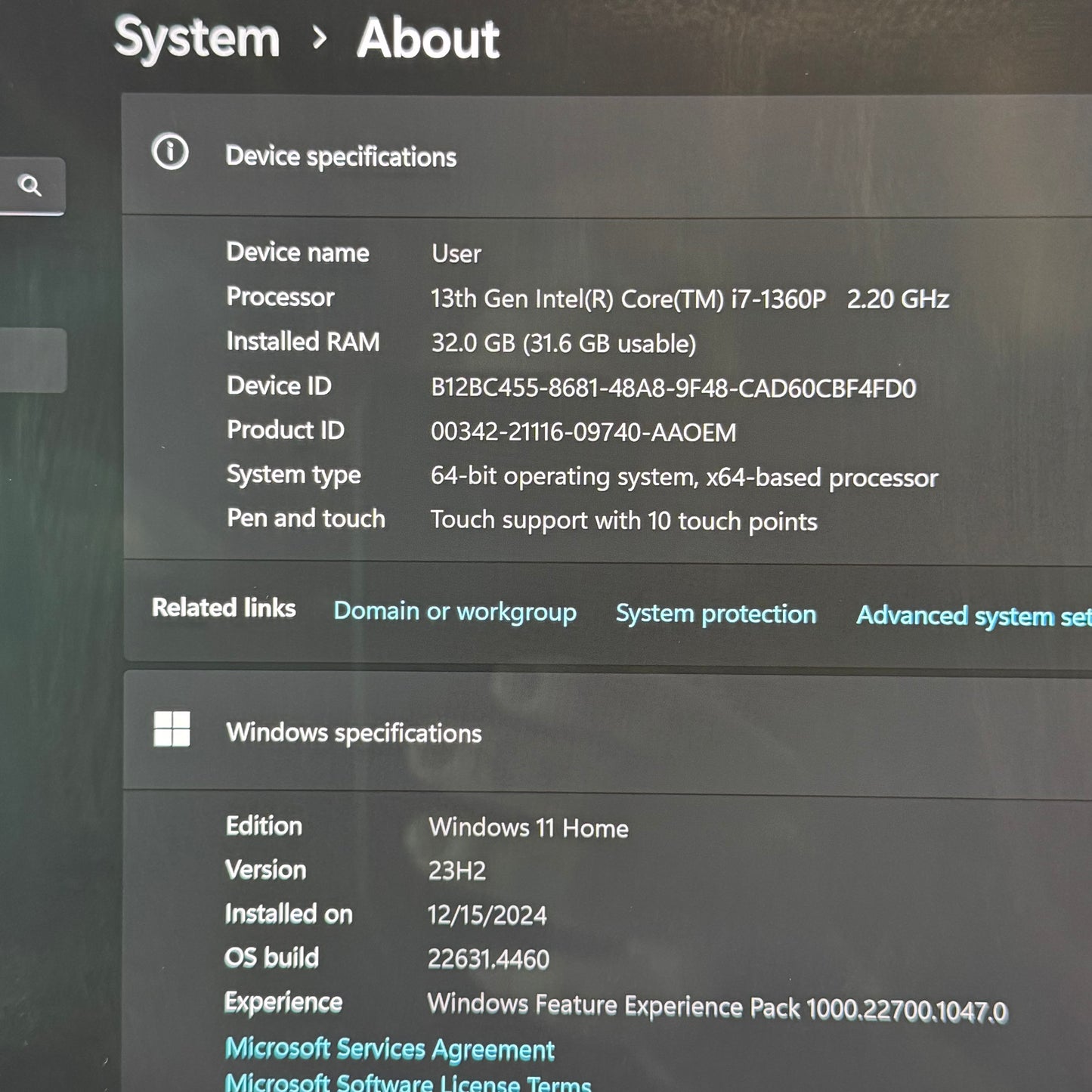
Task: Click the Device ID label
Action: coord(279,386)
